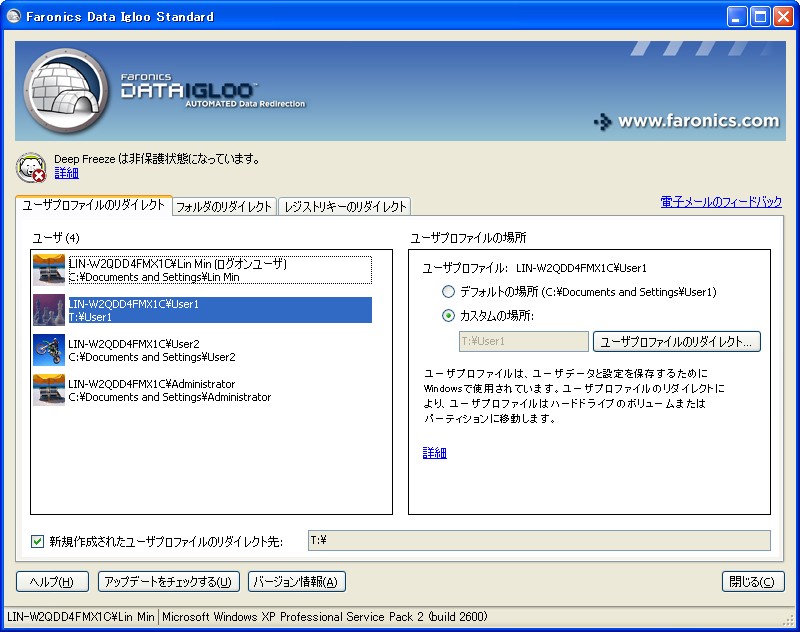The height and width of the screenshot is (632, 800).
Task: Click アップデートをチェックする(U) button
Action: click(168, 582)
